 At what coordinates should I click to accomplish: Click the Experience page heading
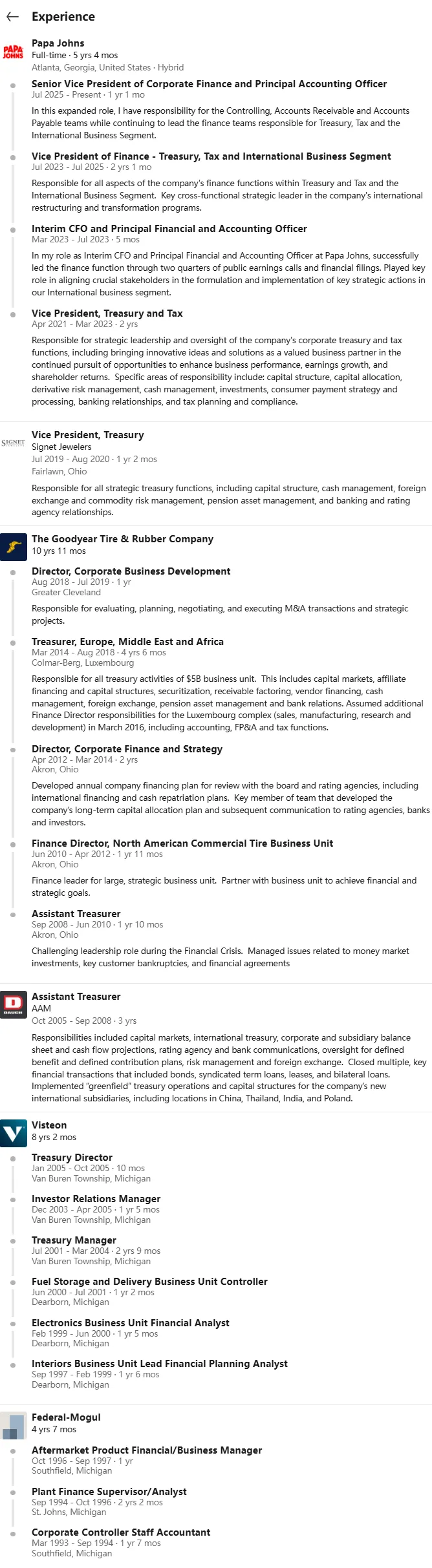click(x=63, y=17)
